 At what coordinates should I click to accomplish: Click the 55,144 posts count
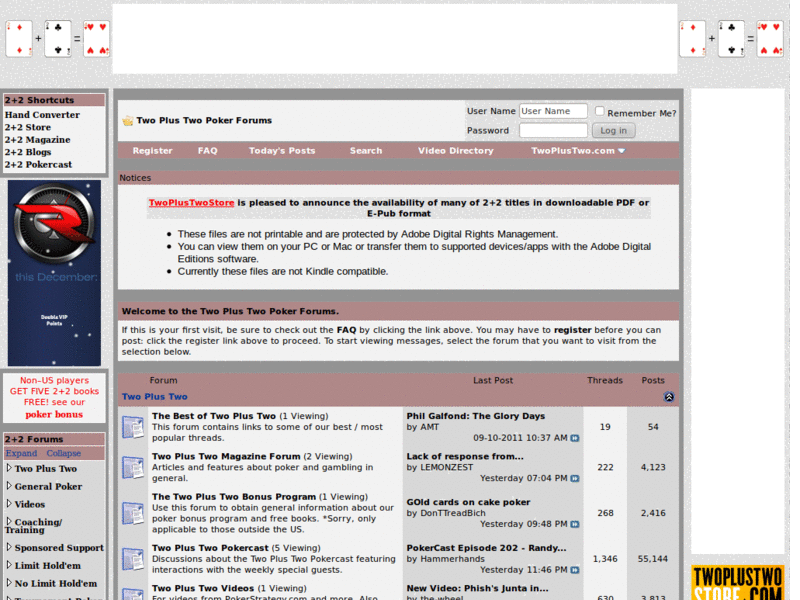653,559
